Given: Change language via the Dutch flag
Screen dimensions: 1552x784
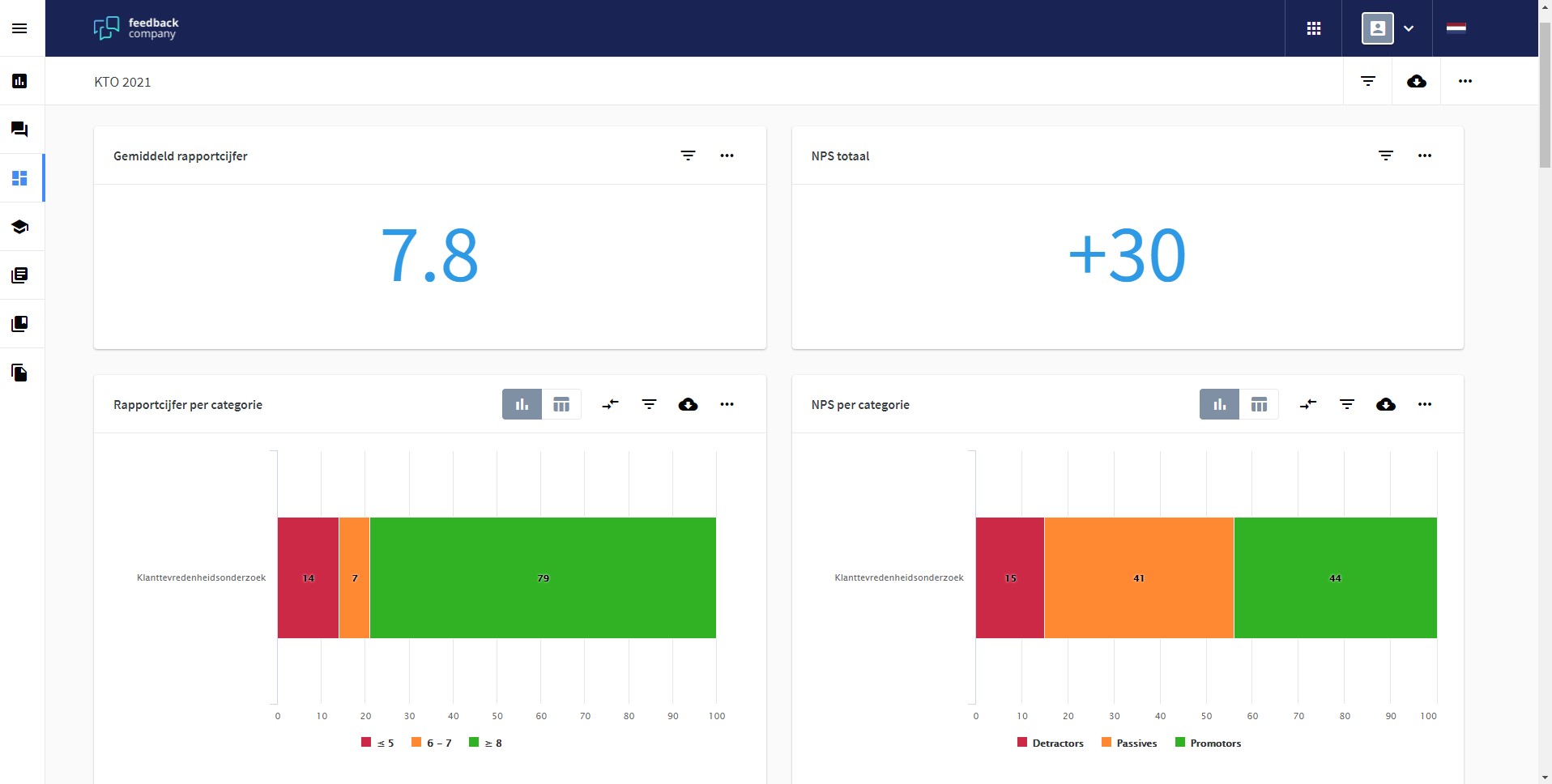Looking at the screenshot, I should coord(1456,28).
